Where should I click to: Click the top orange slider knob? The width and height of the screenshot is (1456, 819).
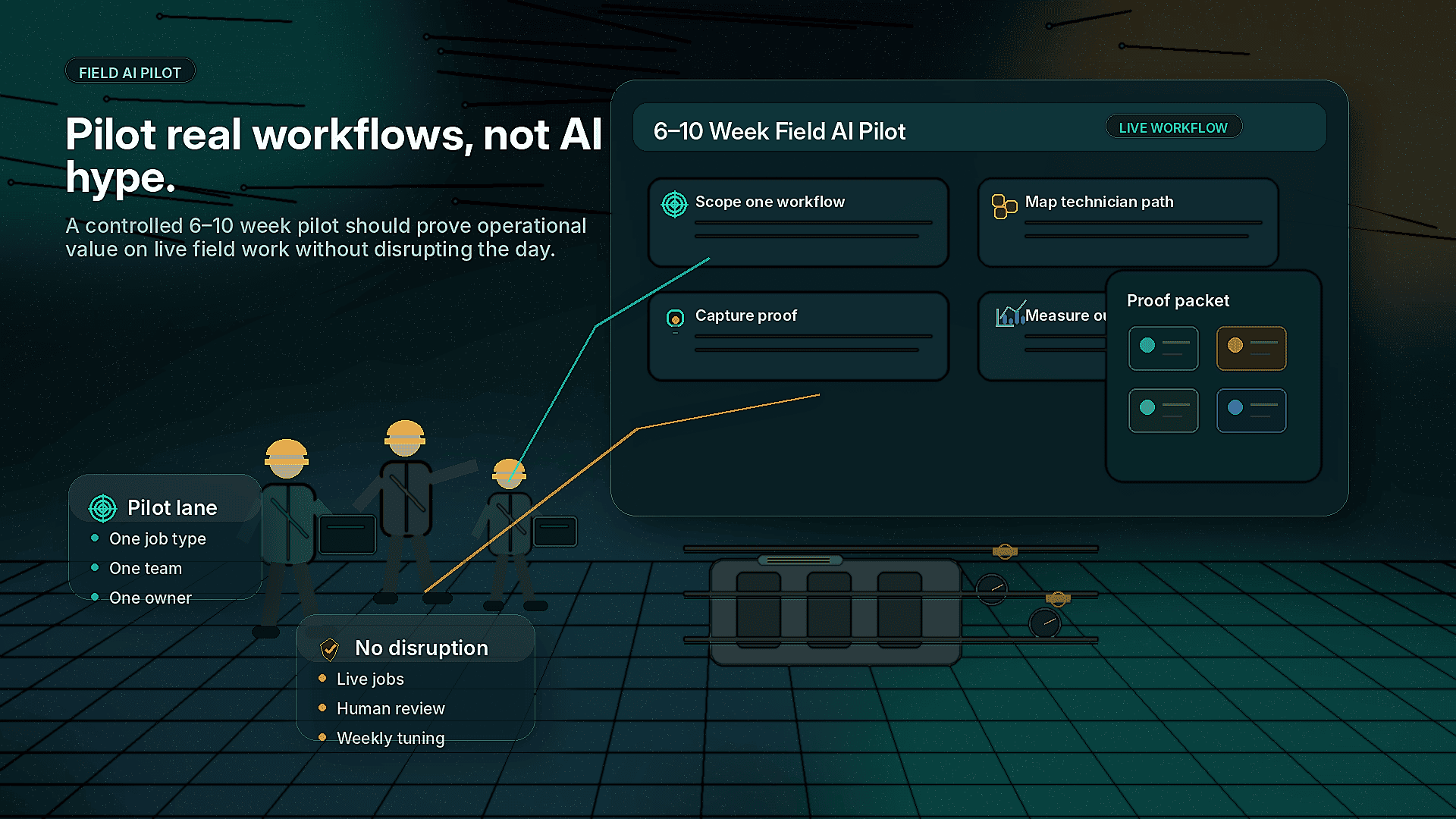[1005, 551]
